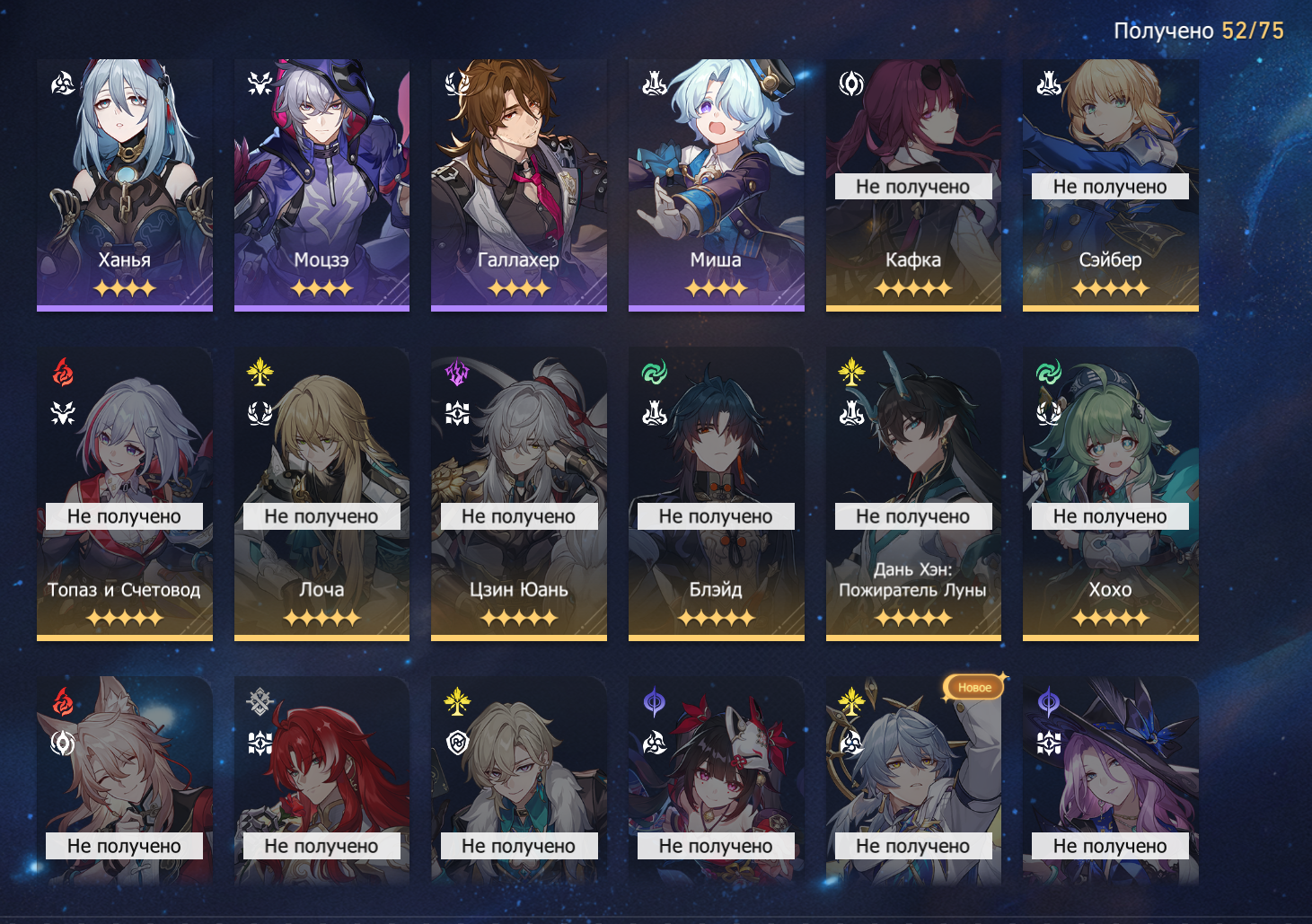Click the path icon on Ханья's card
1312x924 pixels.
point(63,84)
